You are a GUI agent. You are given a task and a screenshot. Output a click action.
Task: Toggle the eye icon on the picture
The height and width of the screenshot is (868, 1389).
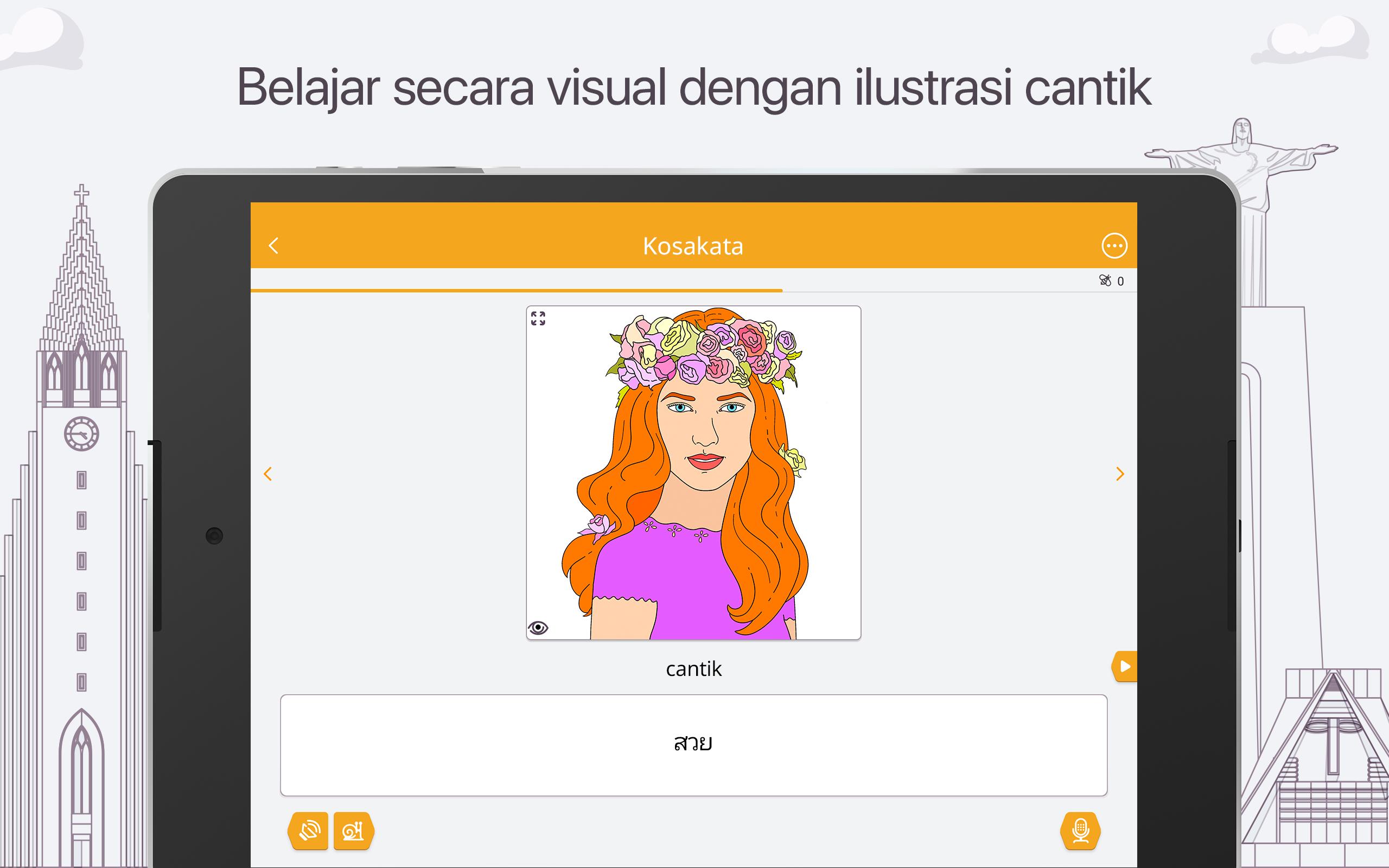(x=538, y=628)
